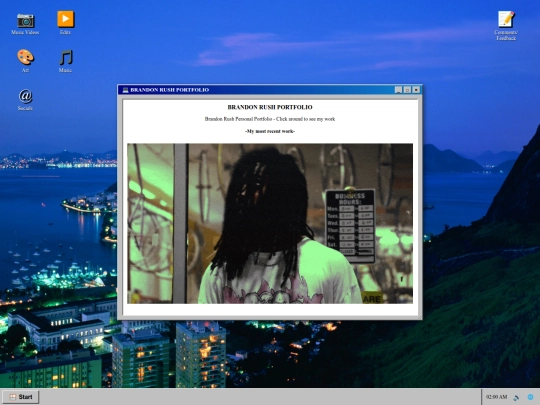The width and height of the screenshot is (540, 405).
Task: Minimize the Brandon Rush Portfolio window
Action: coord(398,90)
